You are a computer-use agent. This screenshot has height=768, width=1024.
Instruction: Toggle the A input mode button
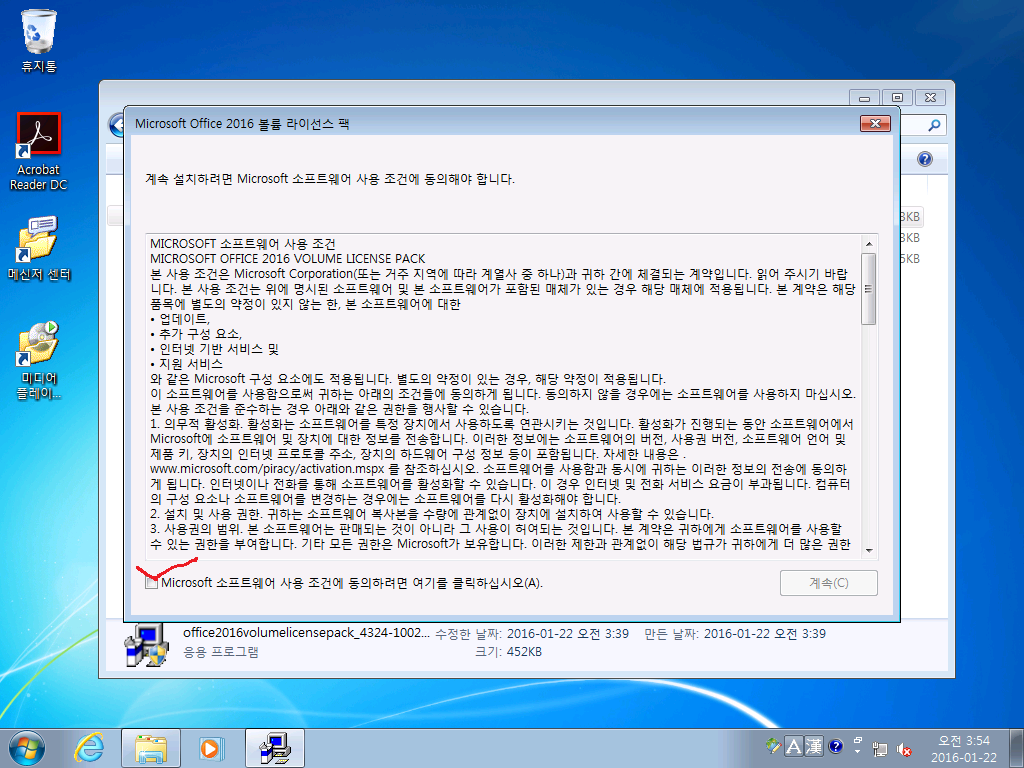(793, 746)
